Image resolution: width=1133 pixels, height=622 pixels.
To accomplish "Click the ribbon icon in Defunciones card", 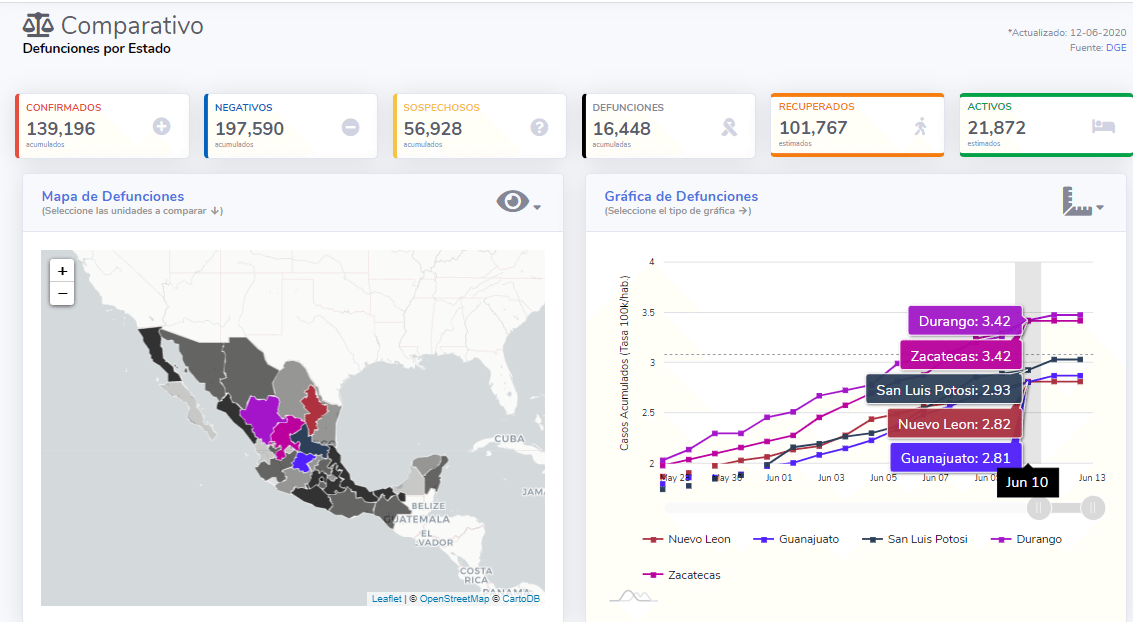I will click(x=729, y=127).
